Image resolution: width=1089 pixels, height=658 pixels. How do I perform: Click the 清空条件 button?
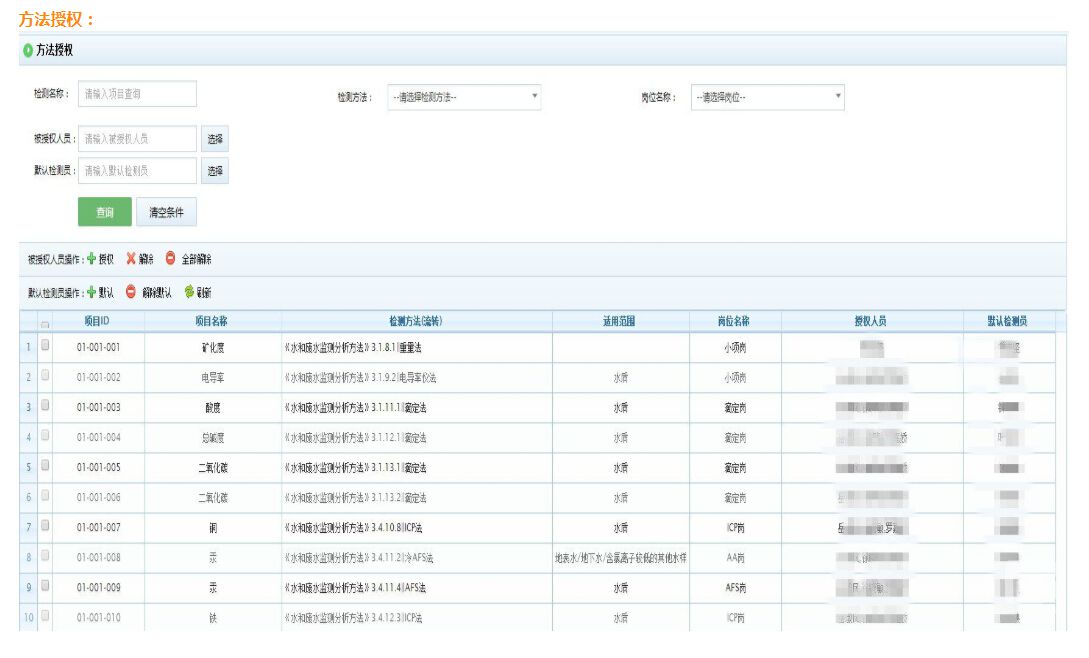coord(166,212)
